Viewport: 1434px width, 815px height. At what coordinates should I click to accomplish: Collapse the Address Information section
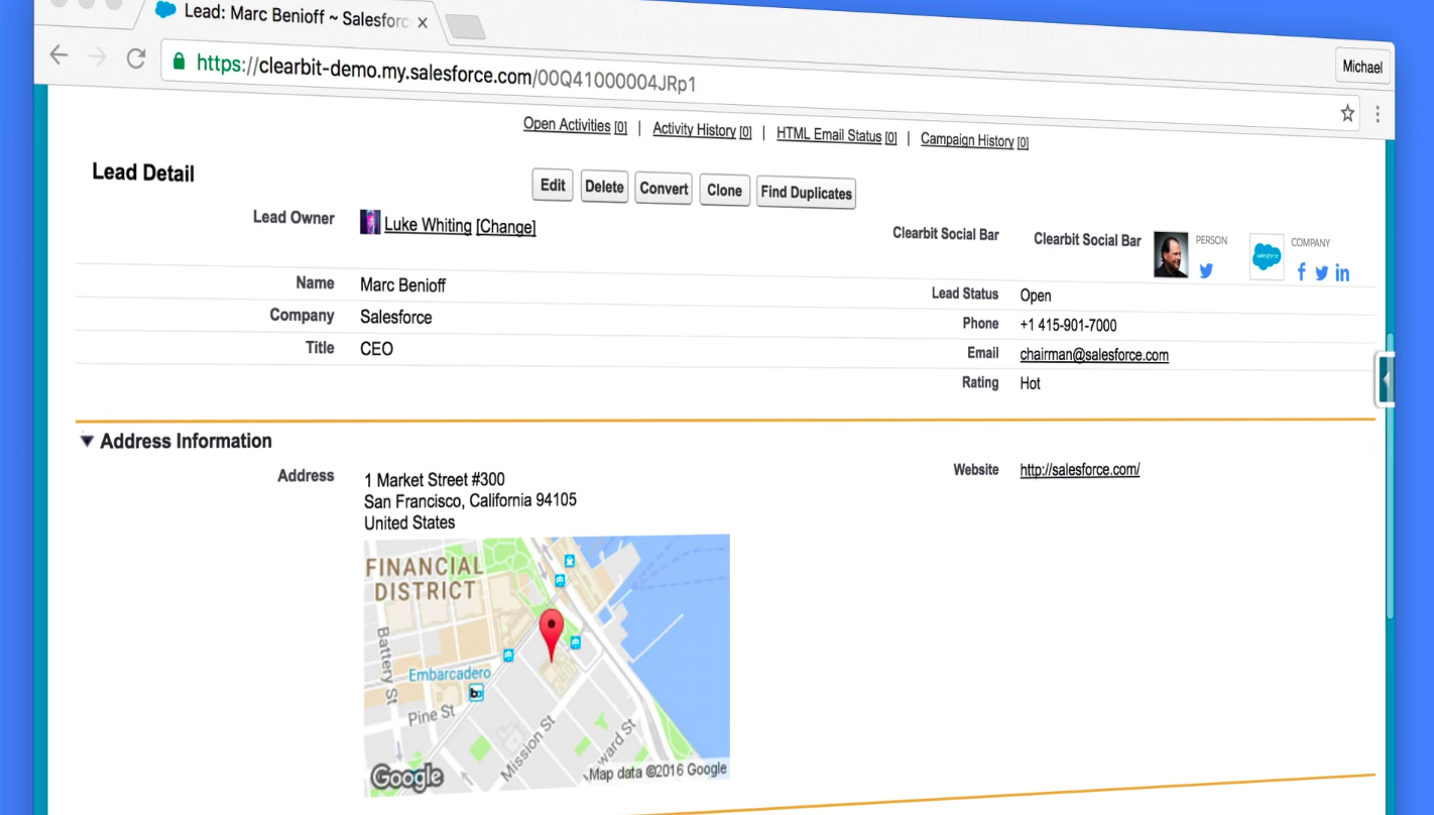tap(87, 441)
